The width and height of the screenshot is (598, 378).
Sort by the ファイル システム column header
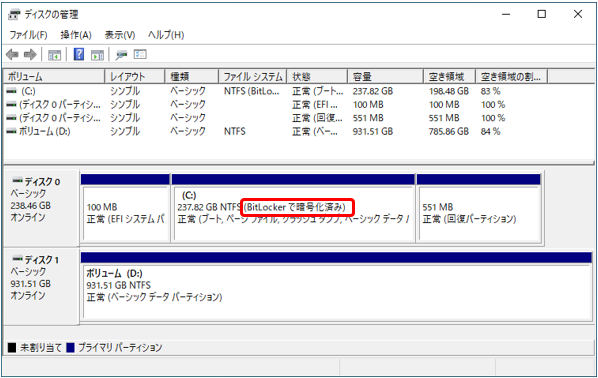coord(253,77)
